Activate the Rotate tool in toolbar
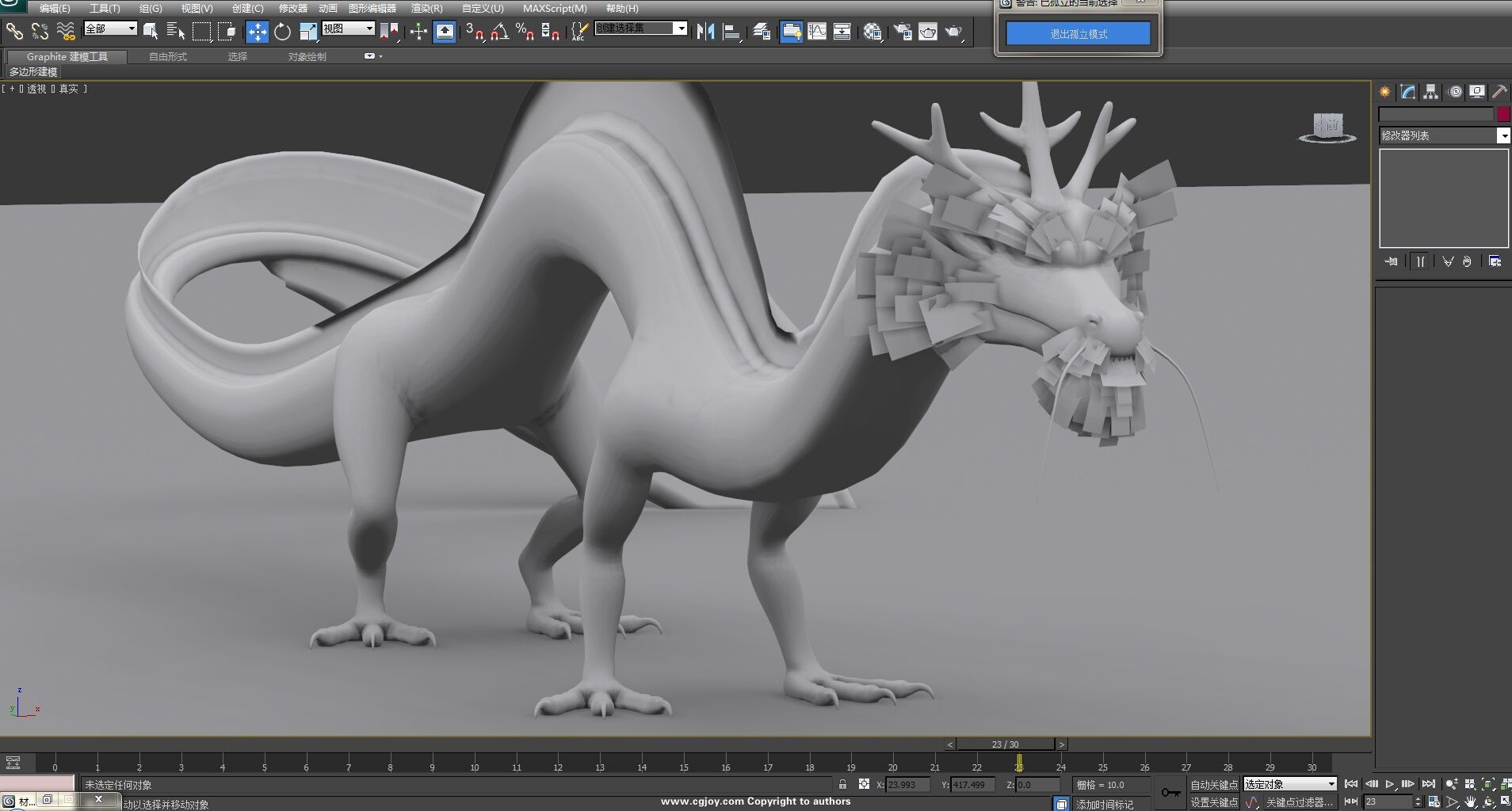Viewport: 1512px width, 811px height. click(x=283, y=32)
